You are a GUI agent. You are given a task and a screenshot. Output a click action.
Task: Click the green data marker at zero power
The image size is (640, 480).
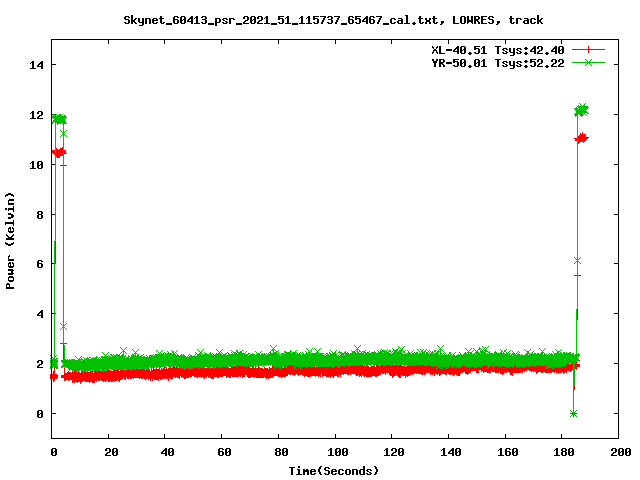(573, 413)
